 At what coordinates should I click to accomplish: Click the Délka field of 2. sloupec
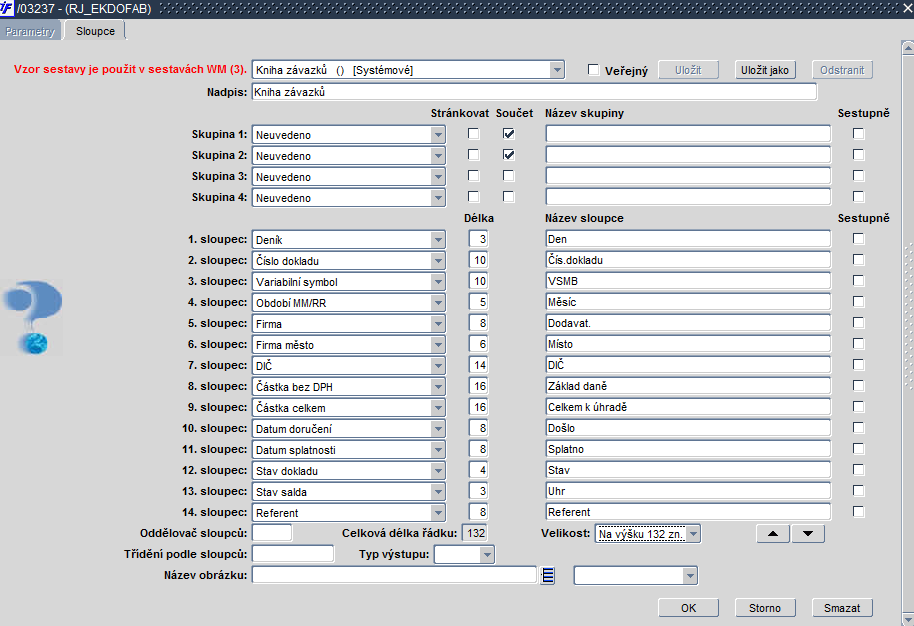(478, 261)
